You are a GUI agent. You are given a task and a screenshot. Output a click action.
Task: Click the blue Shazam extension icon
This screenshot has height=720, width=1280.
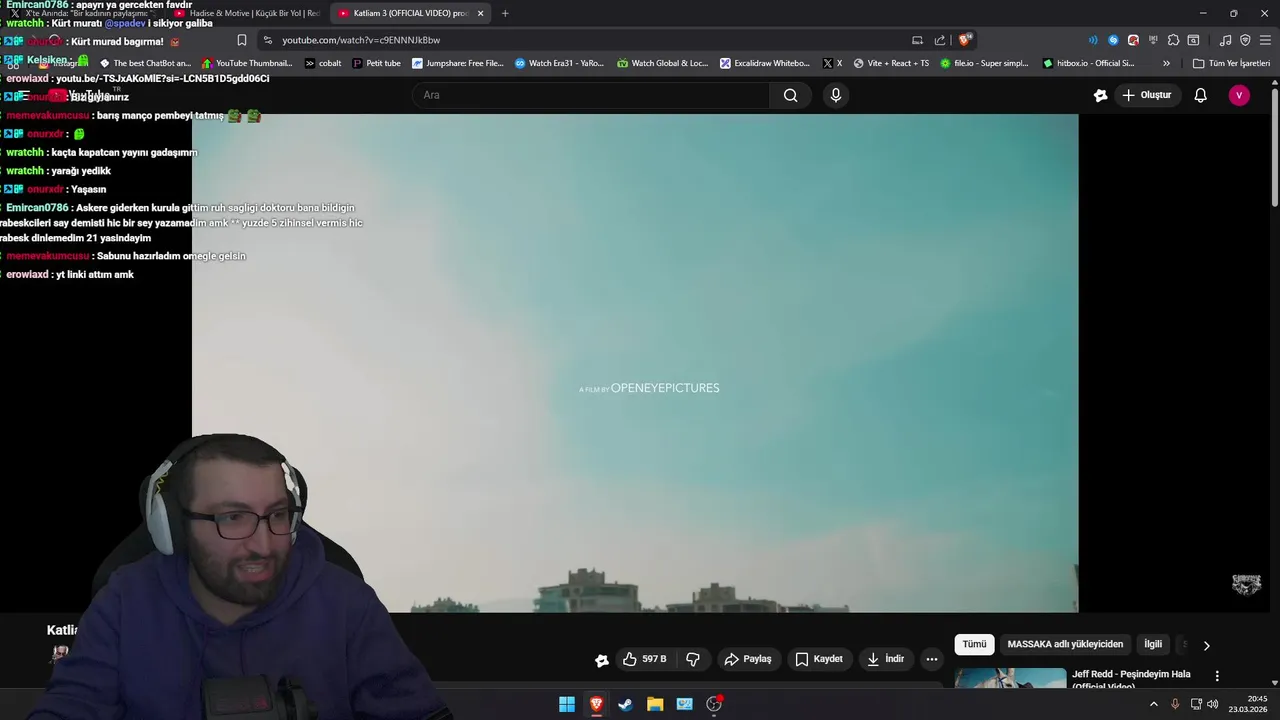click(1113, 40)
